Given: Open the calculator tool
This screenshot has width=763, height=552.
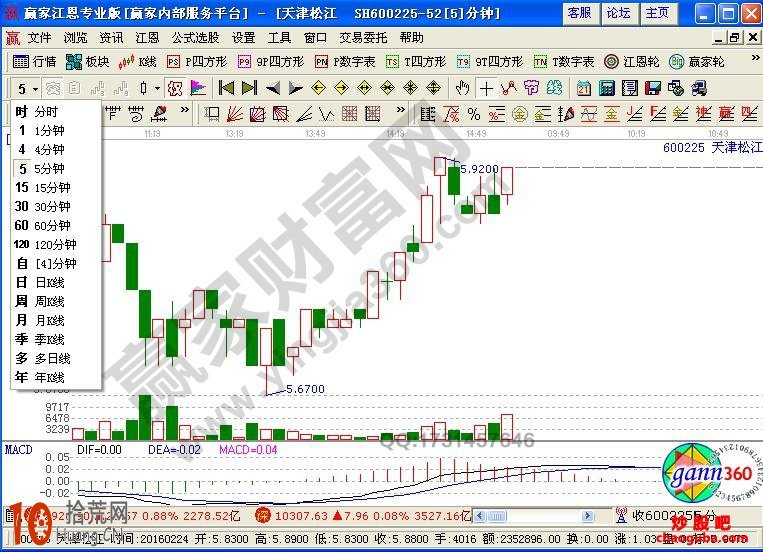Looking at the screenshot, I should pos(606,88).
